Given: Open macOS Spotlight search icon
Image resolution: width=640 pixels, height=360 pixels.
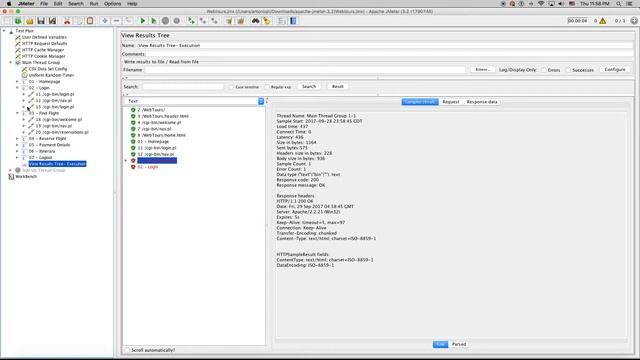Looking at the screenshot, I should coord(619,4).
